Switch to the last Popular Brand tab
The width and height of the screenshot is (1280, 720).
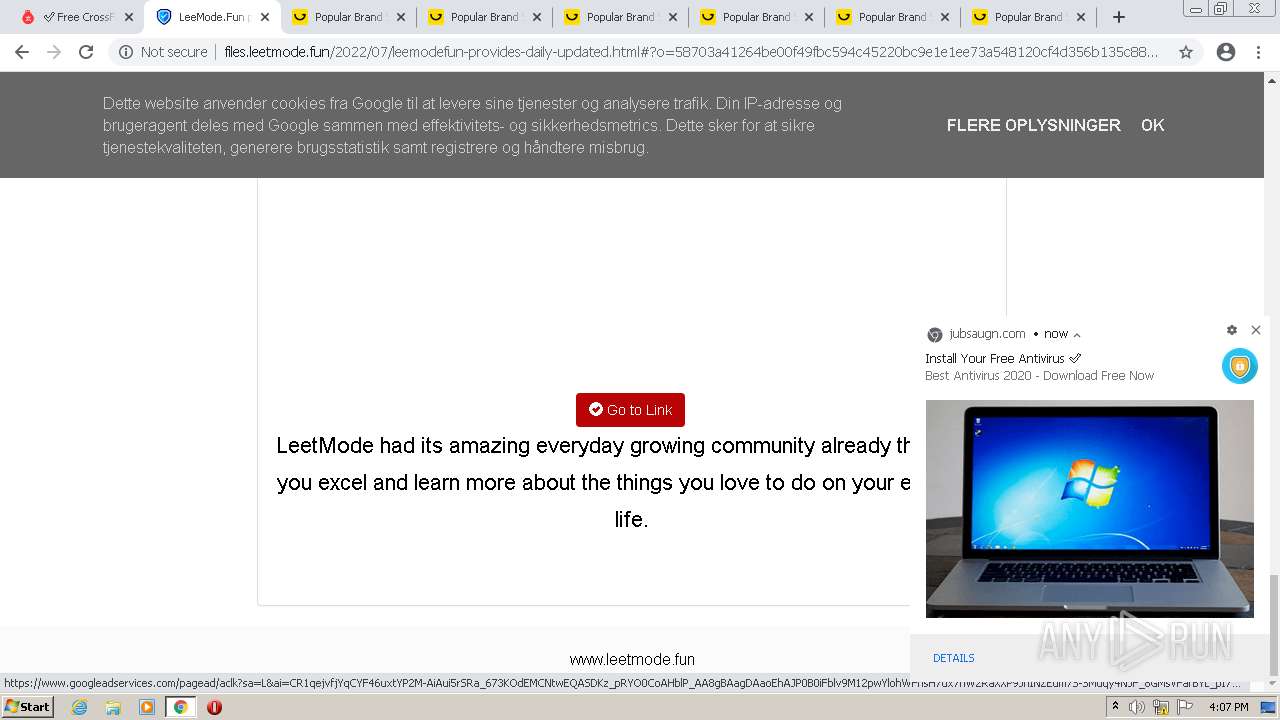(1029, 17)
